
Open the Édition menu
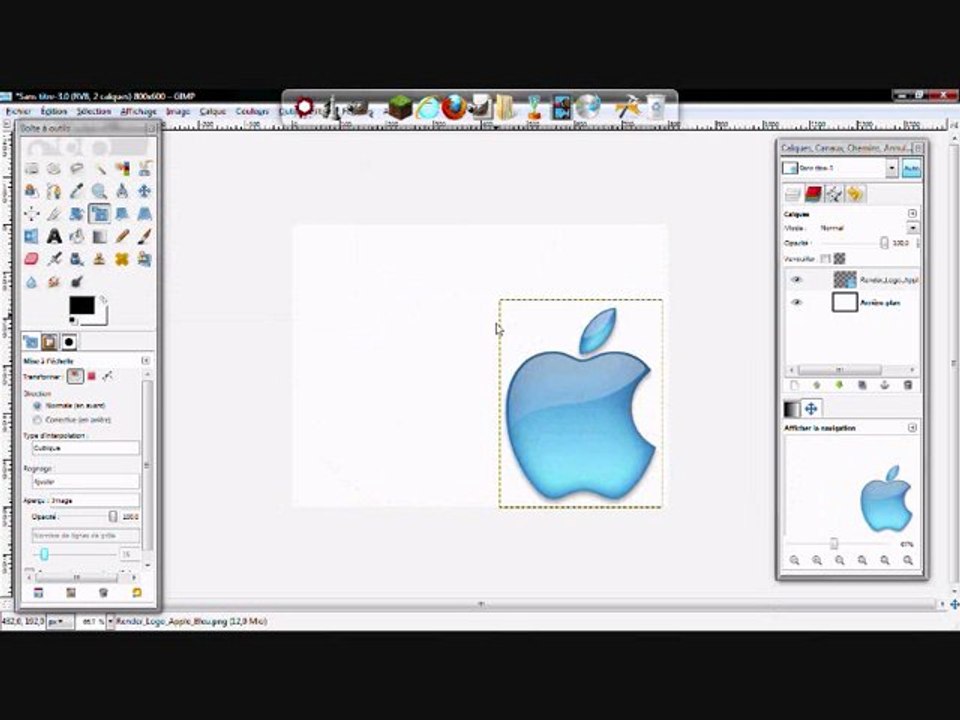(54, 111)
